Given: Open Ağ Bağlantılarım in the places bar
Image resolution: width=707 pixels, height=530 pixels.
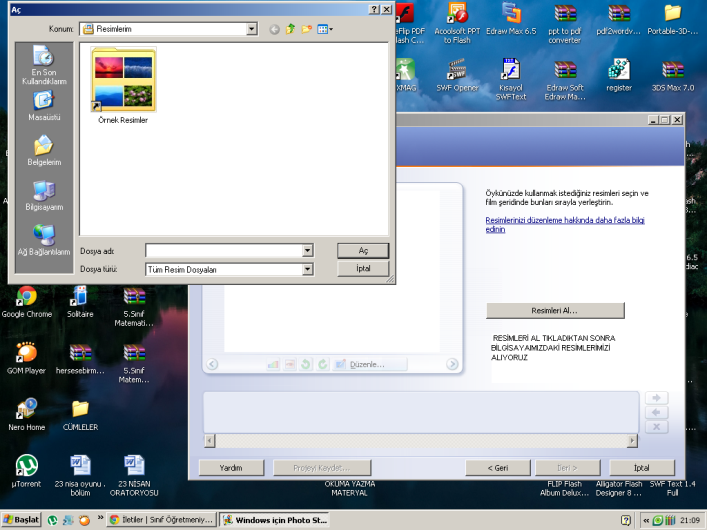Looking at the screenshot, I should click(43, 240).
